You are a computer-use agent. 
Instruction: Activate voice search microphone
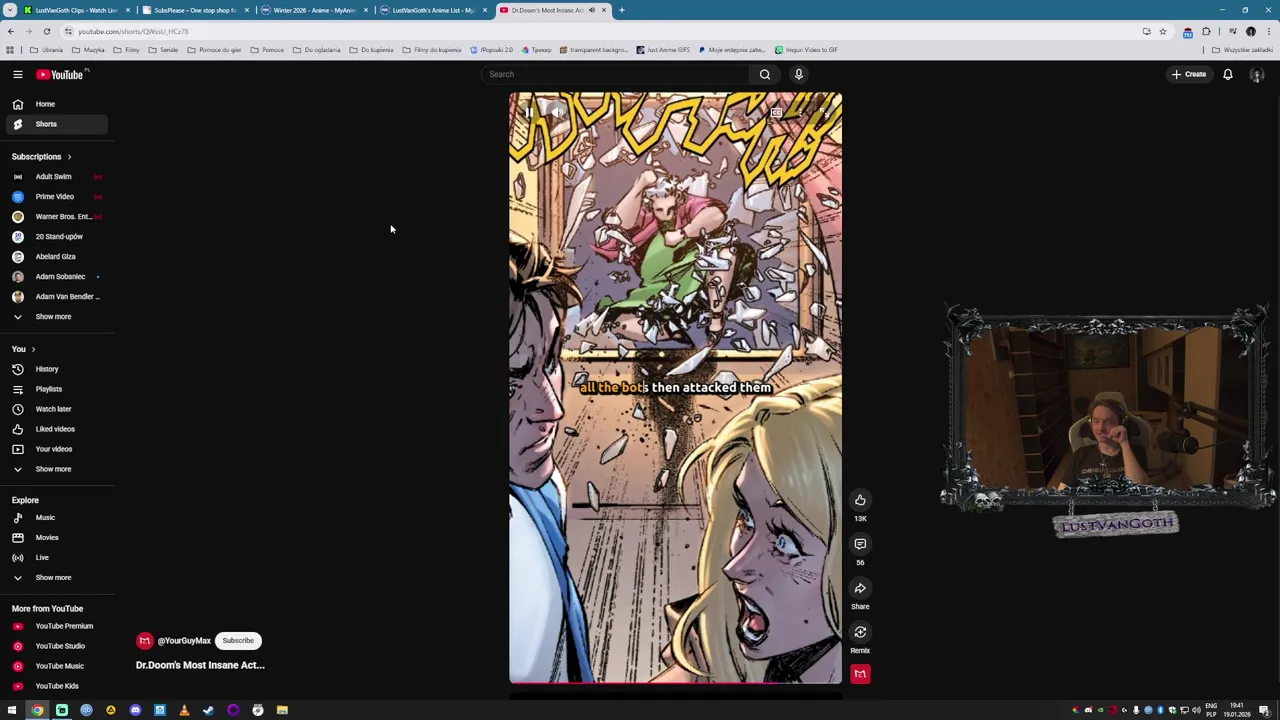pos(798,74)
